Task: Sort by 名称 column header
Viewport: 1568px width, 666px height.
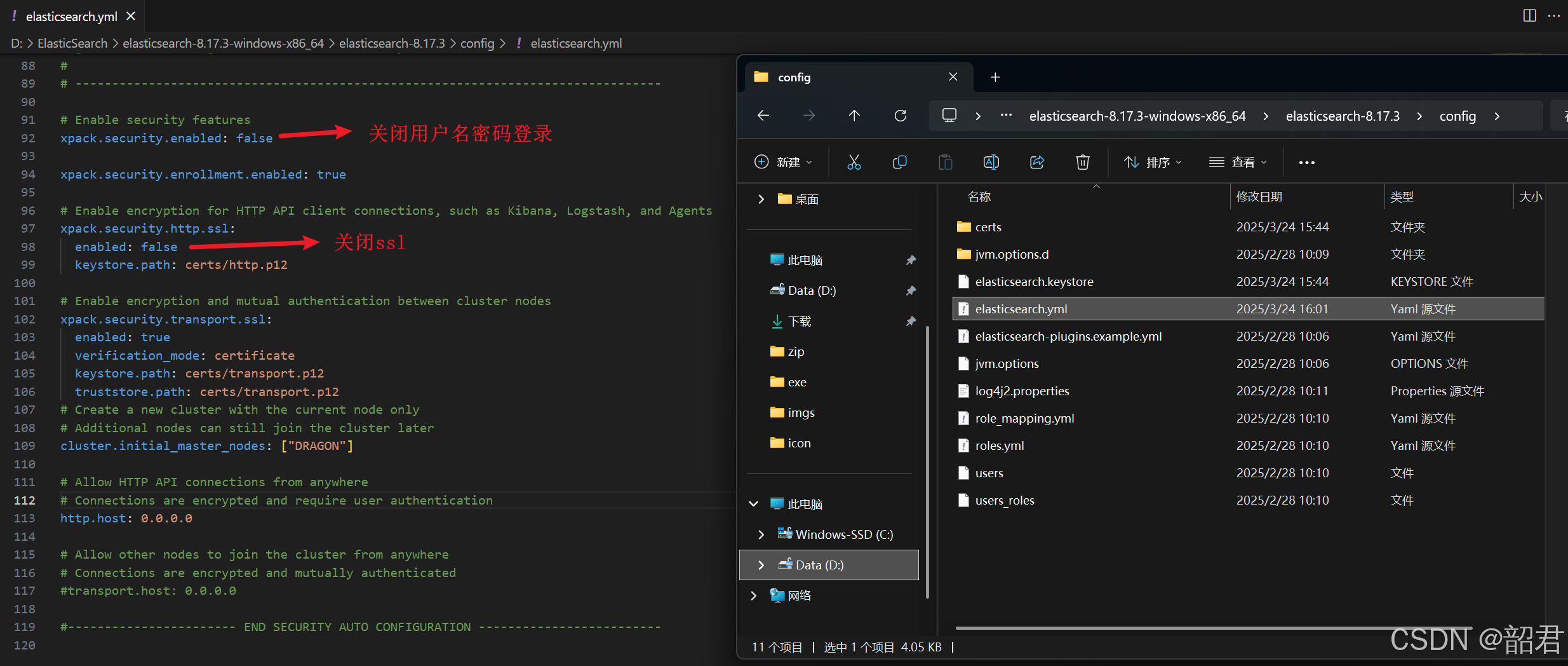Action: pos(979,196)
